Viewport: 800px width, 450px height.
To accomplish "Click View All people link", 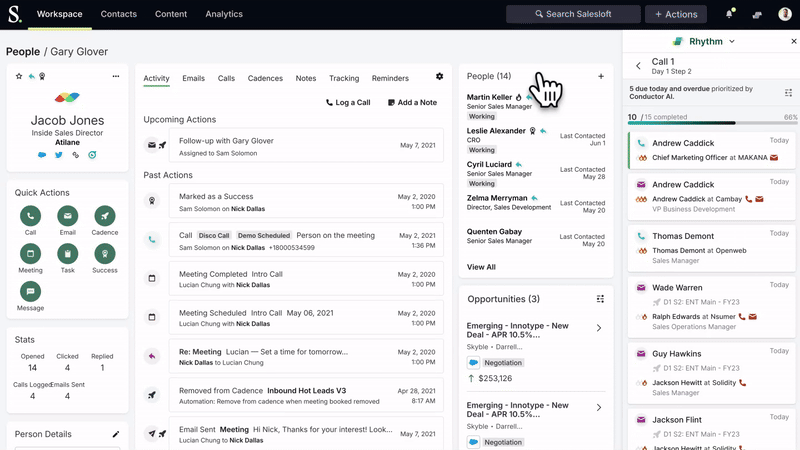I will pyautogui.click(x=481, y=267).
